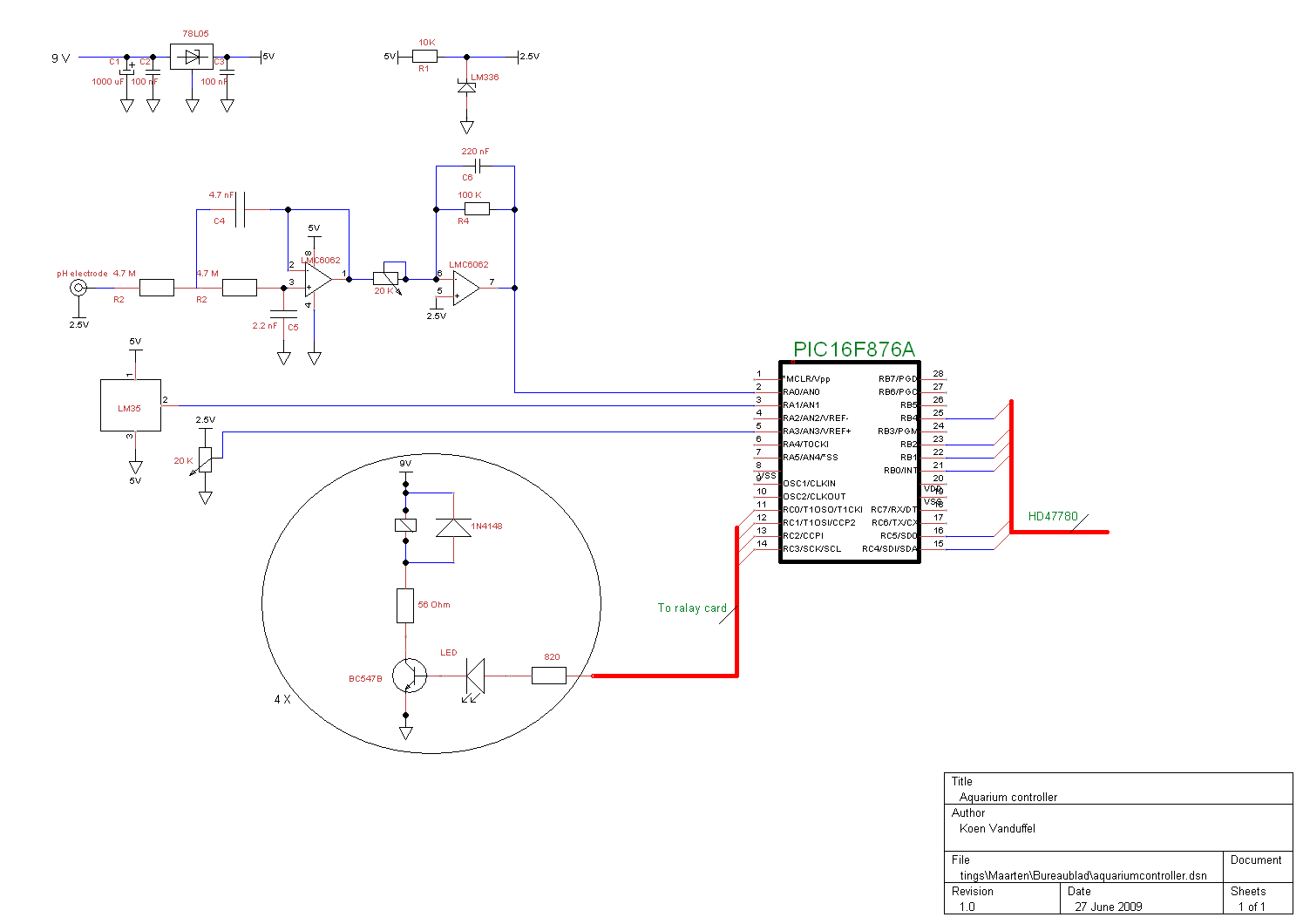Image resolution: width=1303 pixels, height=924 pixels.
Task: Click the 'Aquarium controller' title field
Action: (1008, 798)
